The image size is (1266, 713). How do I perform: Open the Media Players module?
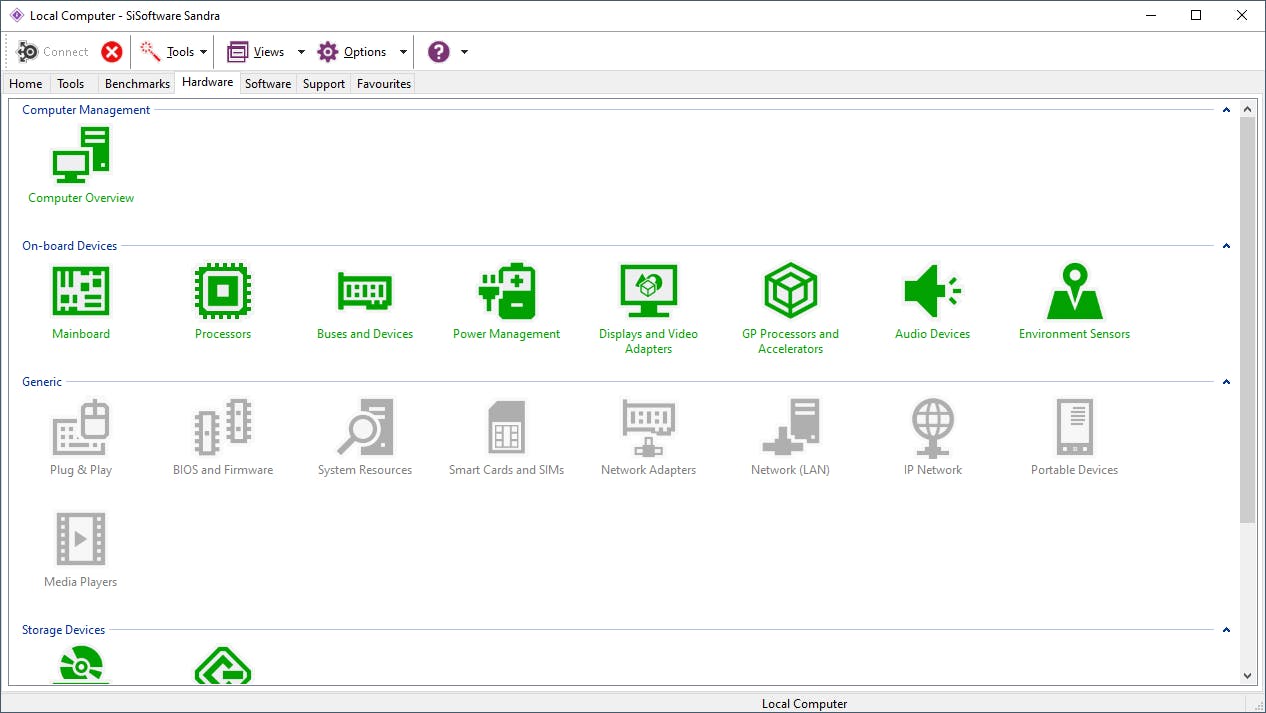click(80, 538)
